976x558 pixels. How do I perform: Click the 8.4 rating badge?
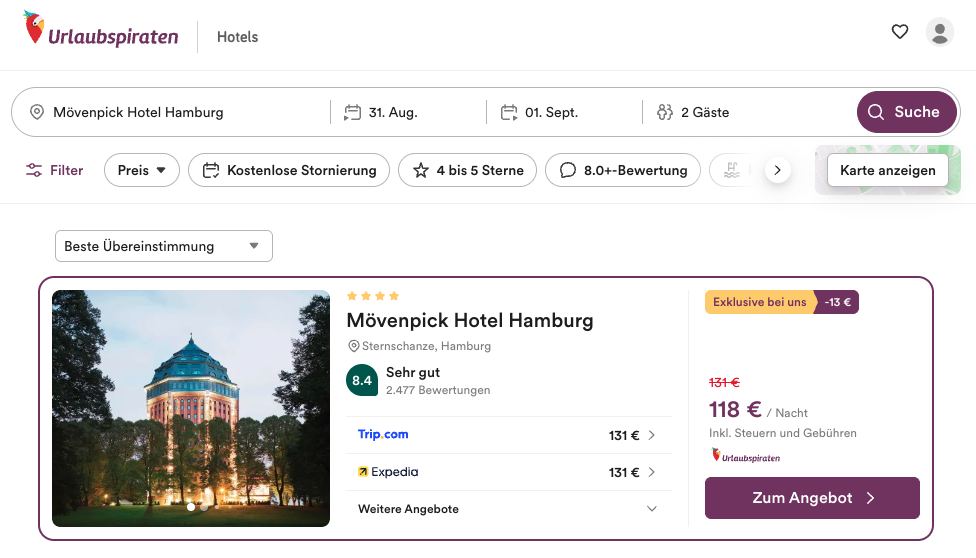pos(362,381)
